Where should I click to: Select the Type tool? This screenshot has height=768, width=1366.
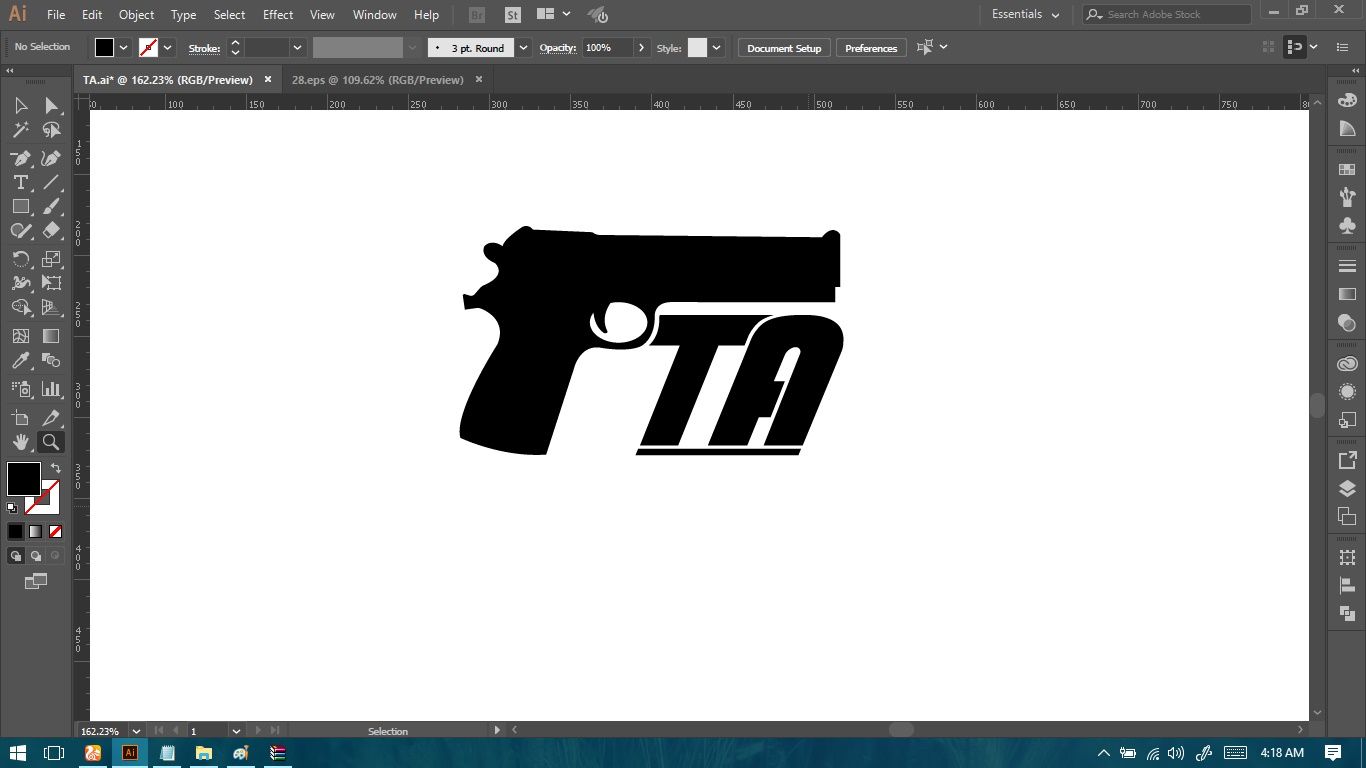20,182
